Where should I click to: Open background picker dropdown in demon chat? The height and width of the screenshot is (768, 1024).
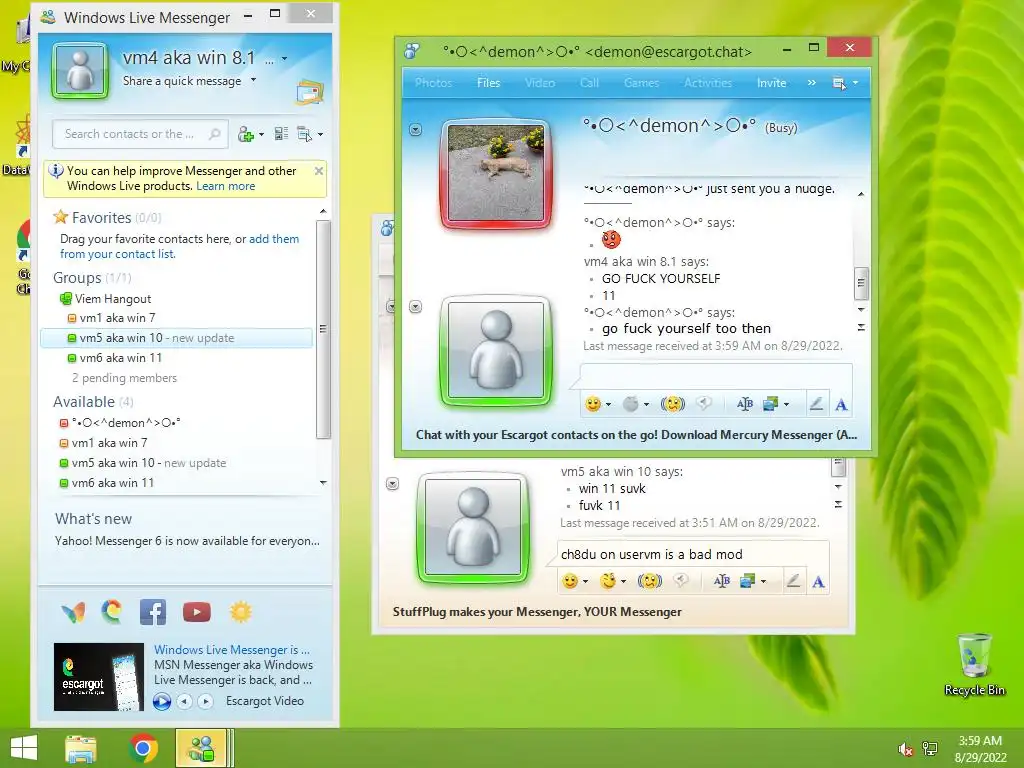[x=786, y=404]
